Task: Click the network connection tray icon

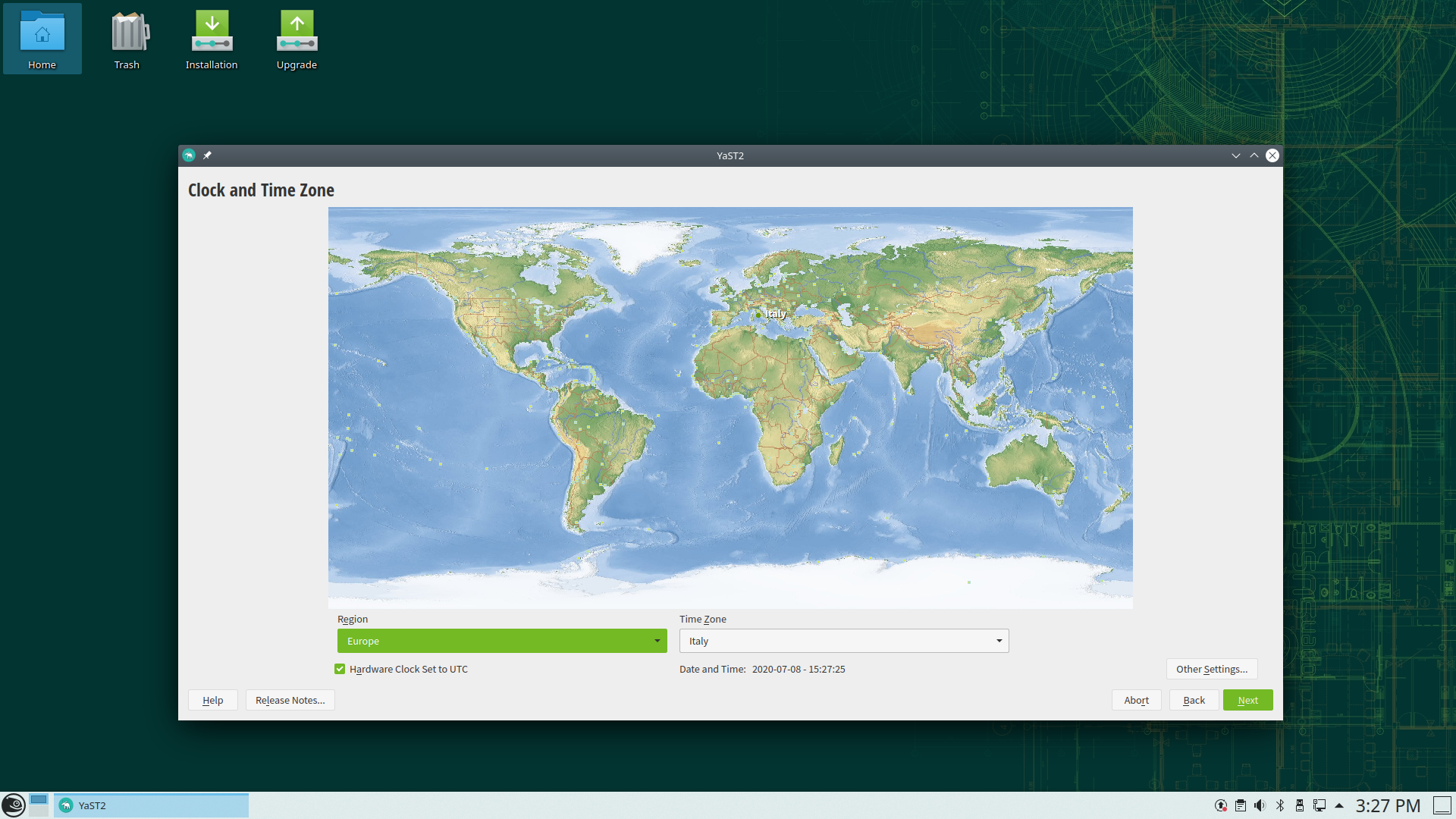Action: [1319, 805]
